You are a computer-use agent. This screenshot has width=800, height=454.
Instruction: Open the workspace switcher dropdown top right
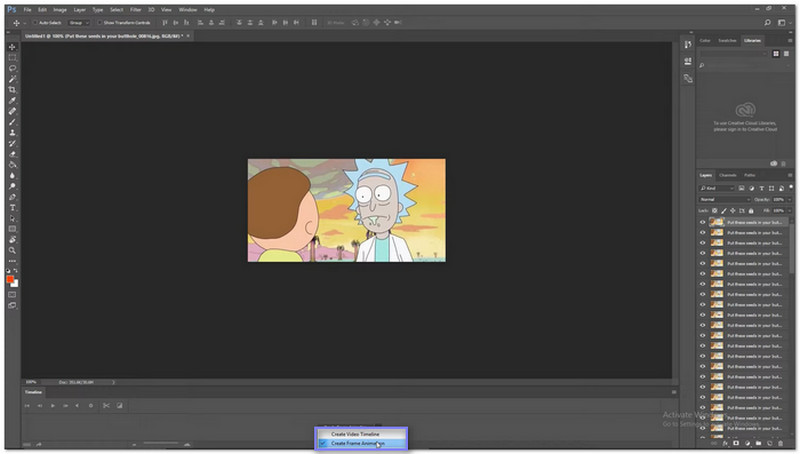click(783, 22)
